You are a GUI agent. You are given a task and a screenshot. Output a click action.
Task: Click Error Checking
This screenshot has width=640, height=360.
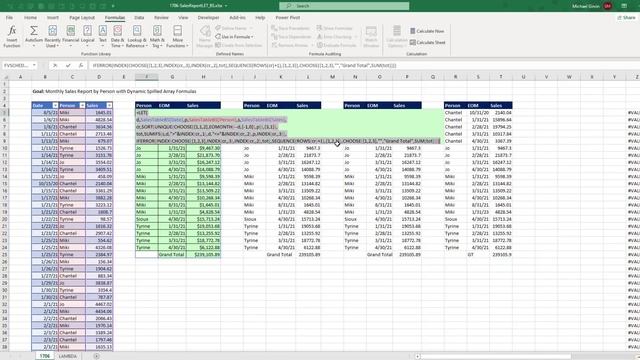click(337, 37)
